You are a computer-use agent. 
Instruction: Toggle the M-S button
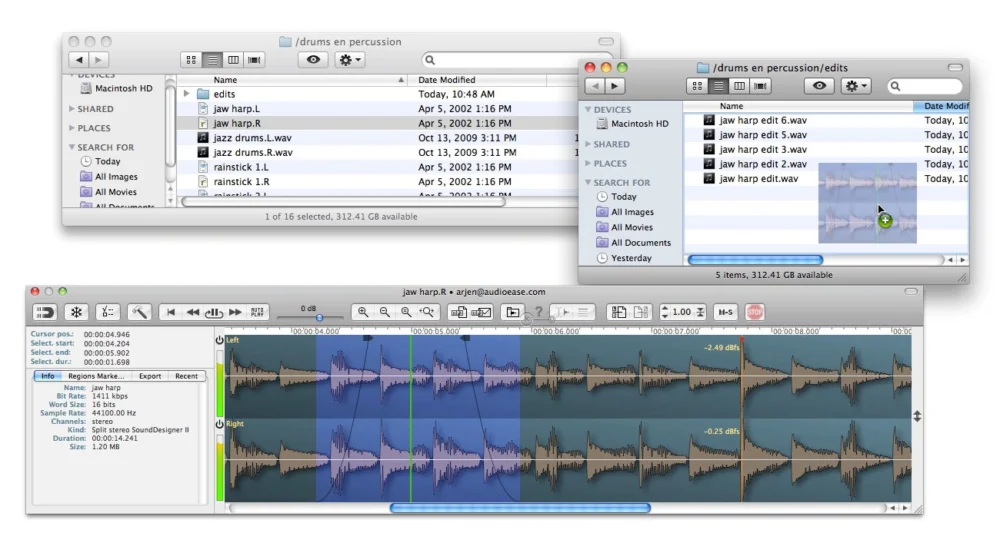tap(725, 312)
